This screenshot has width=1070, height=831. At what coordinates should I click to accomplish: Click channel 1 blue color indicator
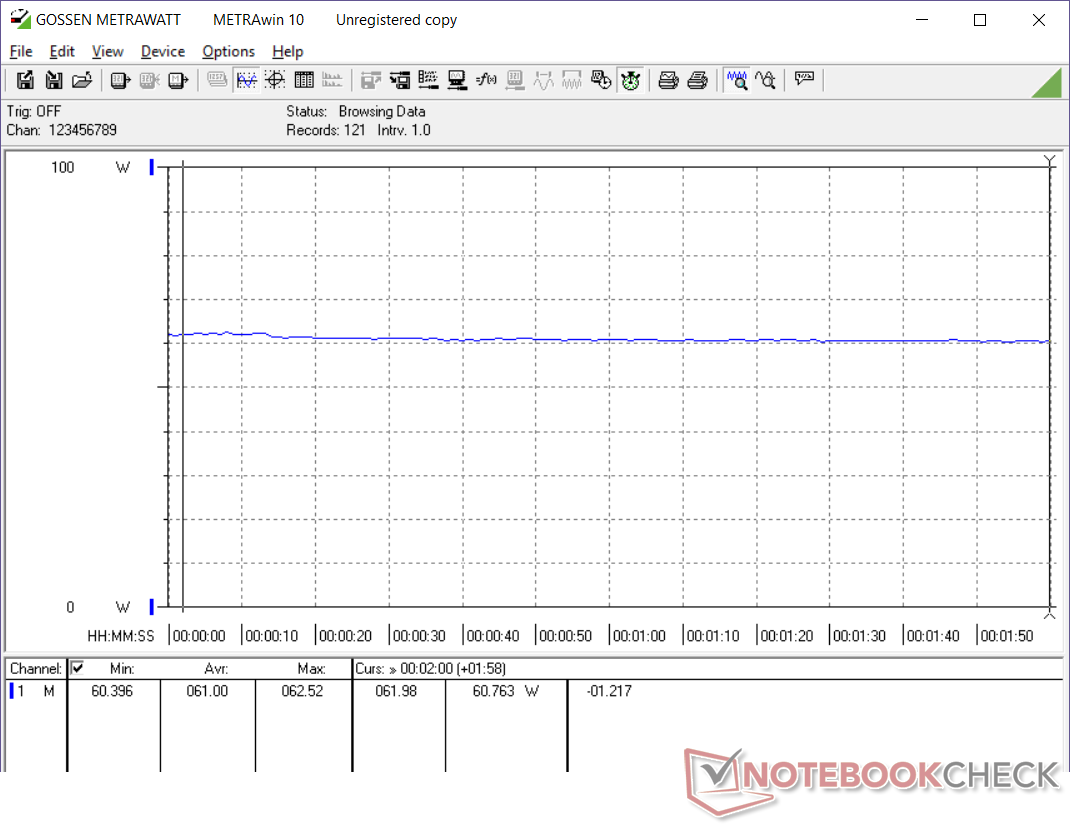click(x=12, y=691)
